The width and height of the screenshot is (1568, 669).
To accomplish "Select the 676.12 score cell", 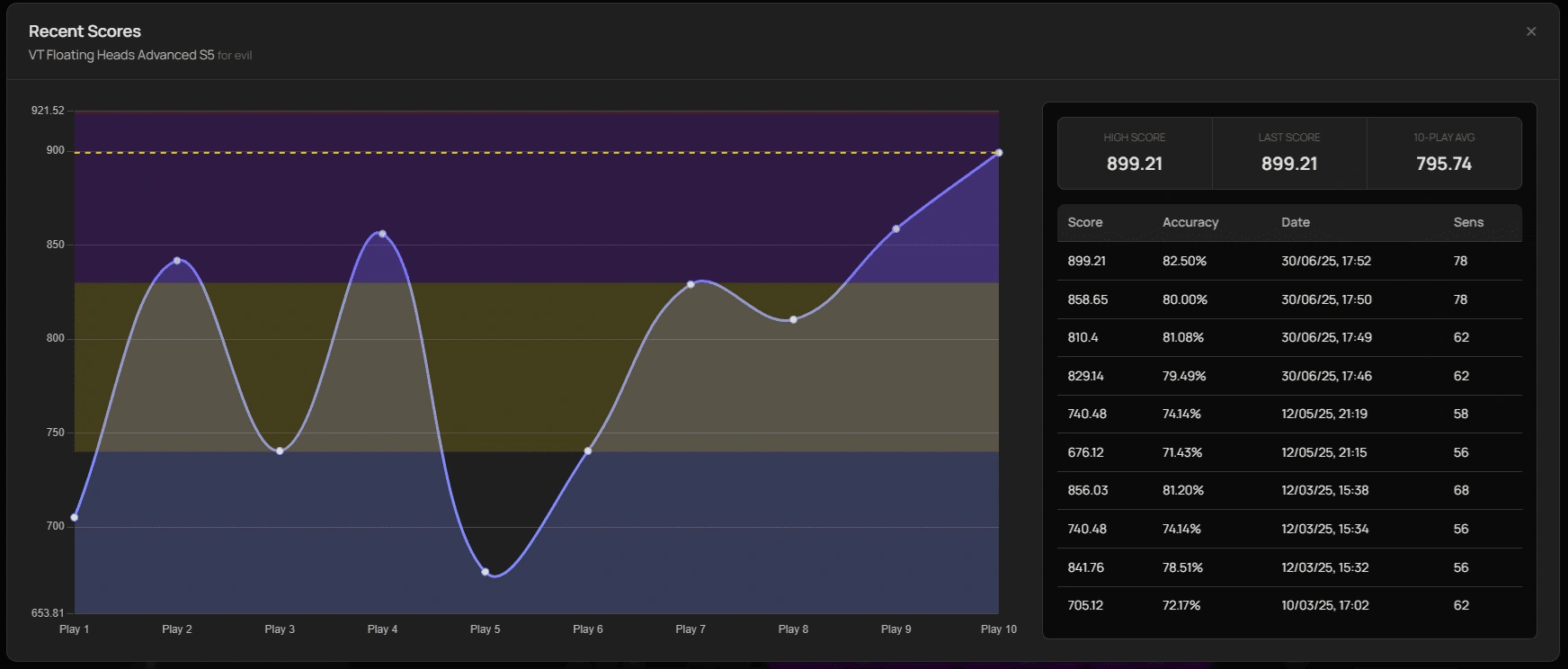I will point(1085,452).
